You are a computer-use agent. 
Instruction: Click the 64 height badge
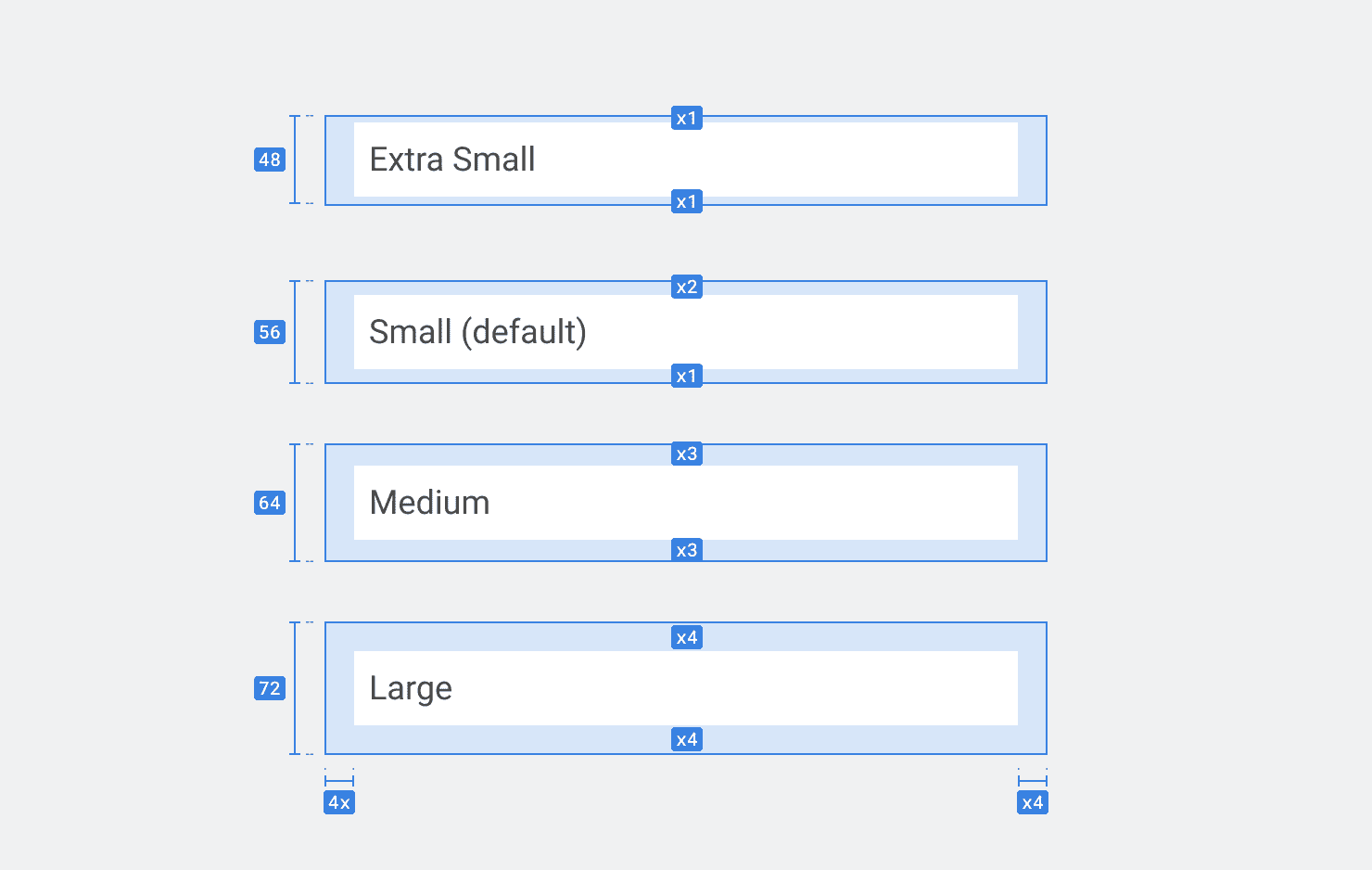click(270, 503)
